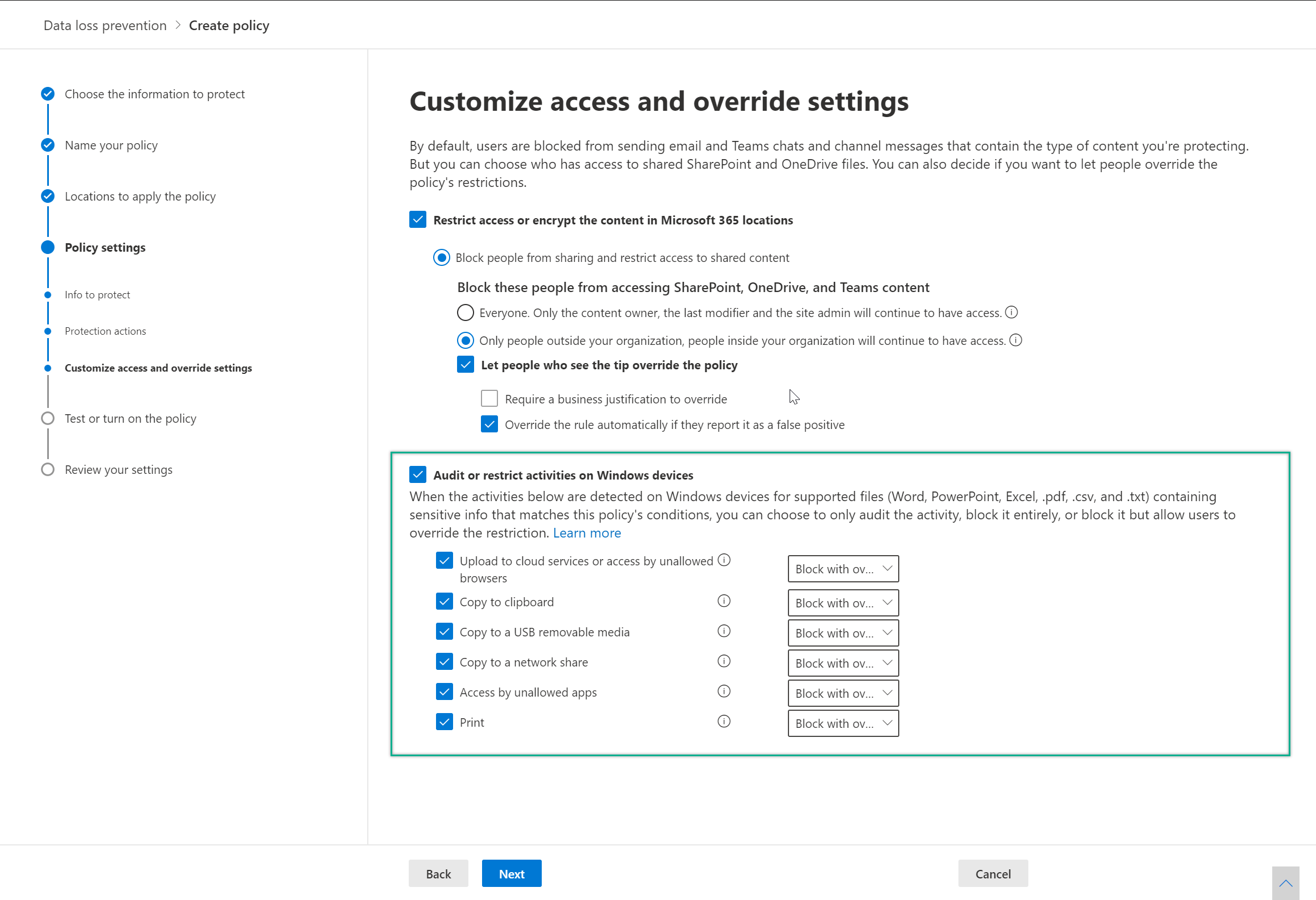
Task: Click the info icon next to Access by unallowed apps
Action: click(x=724, y=691)
